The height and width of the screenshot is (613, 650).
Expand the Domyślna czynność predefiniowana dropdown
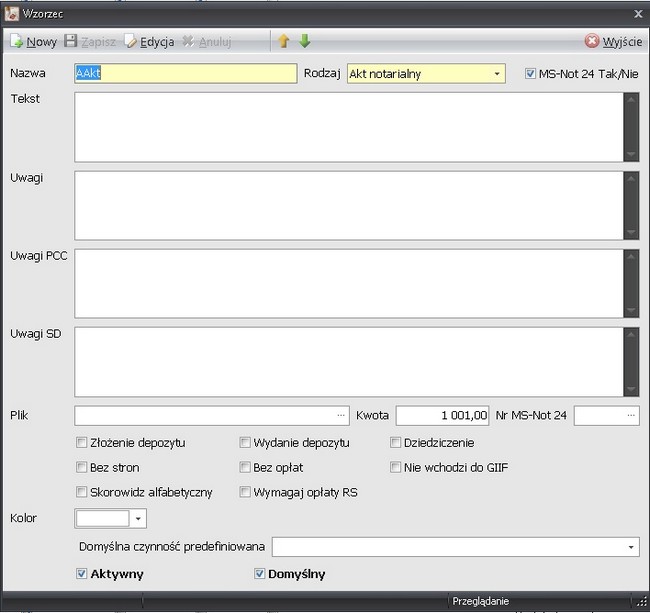coord(632,547)
